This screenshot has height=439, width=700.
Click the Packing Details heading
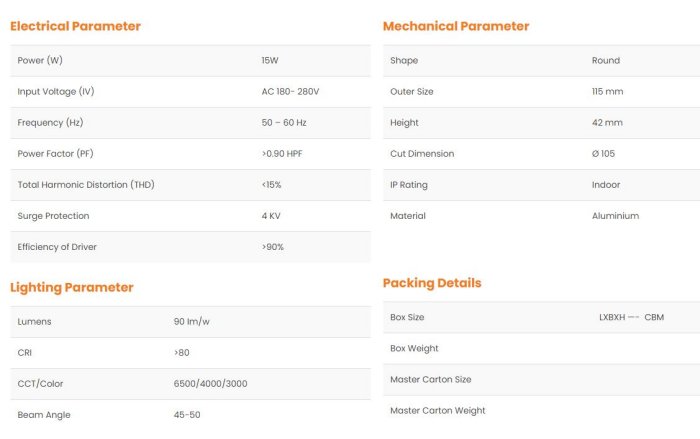click(432, 283)
